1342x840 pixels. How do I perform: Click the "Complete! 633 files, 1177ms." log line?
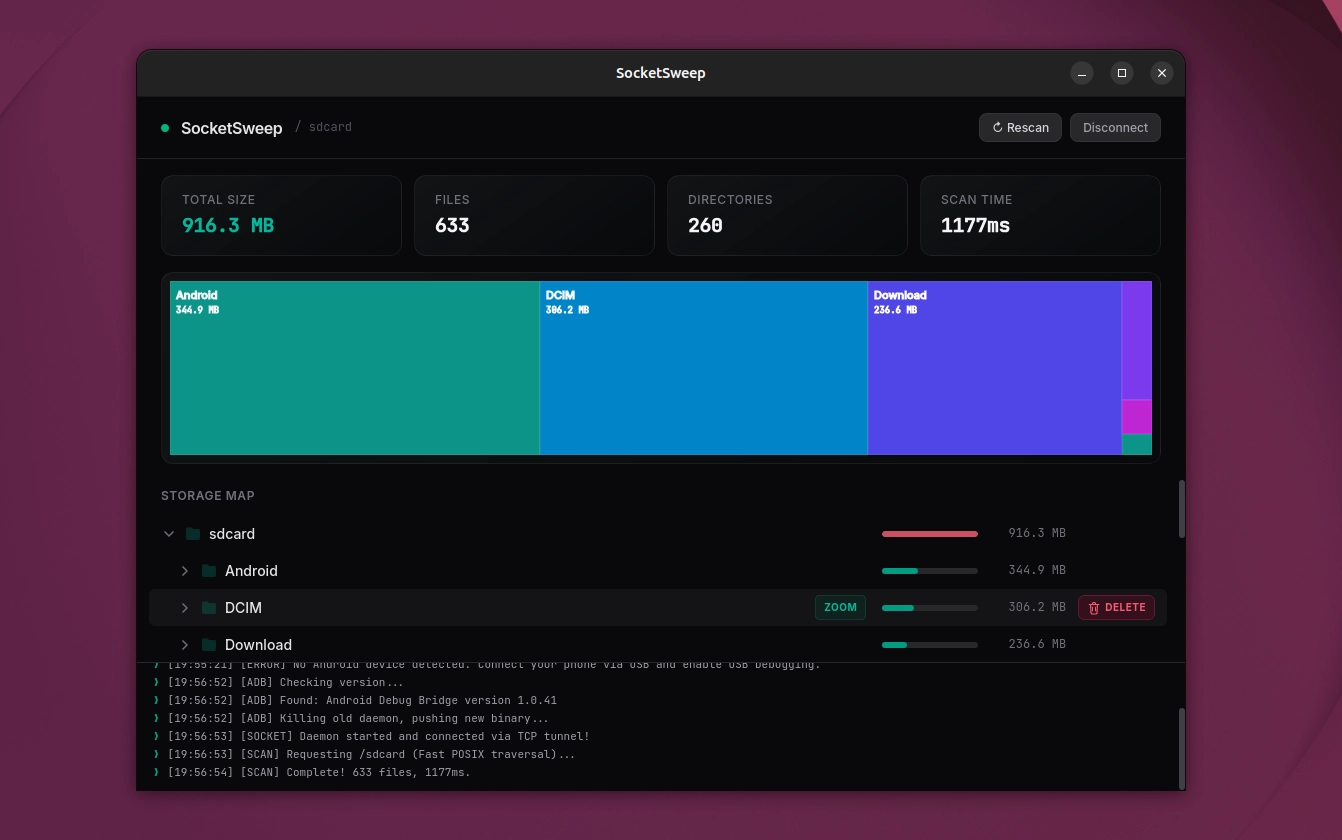(319, 773)
